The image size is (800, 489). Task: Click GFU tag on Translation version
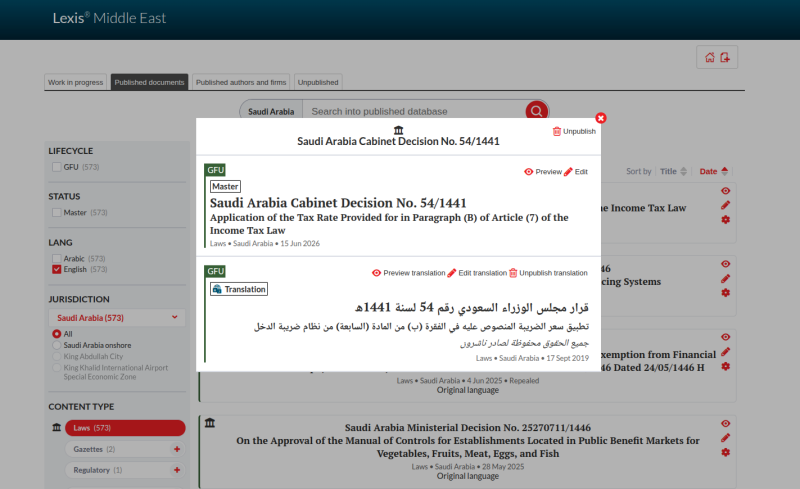[x=215, y=271]
